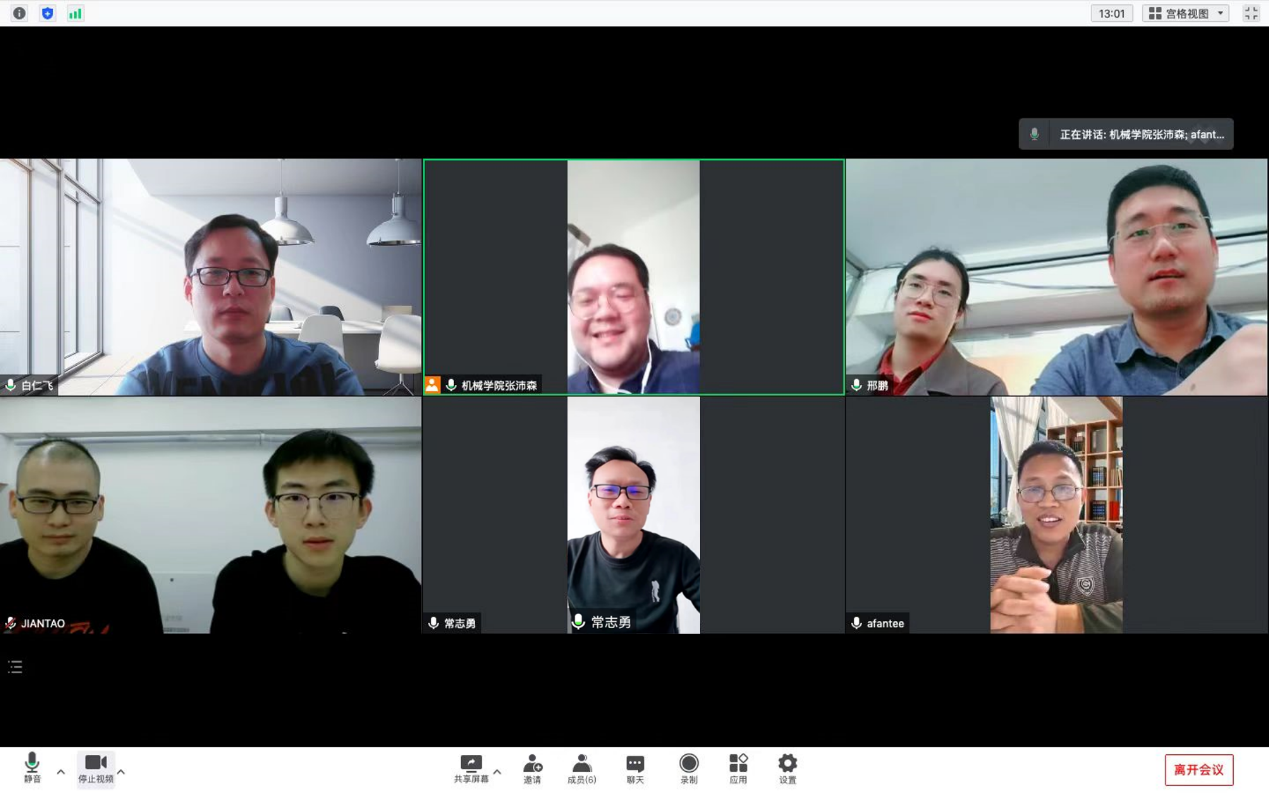
Task: Open meeting info icon at top left
Action: pos(19,13)
